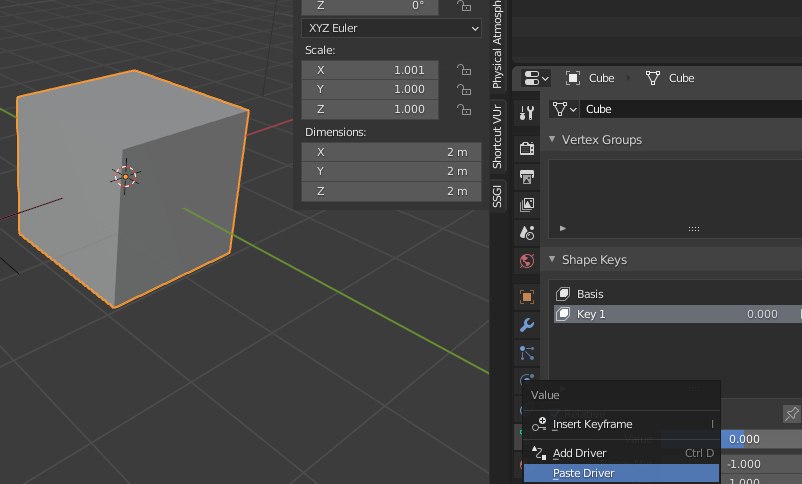Switch to the Physical Atmosphere sidebar tab

pyautogui.click(x=498, y=45)
